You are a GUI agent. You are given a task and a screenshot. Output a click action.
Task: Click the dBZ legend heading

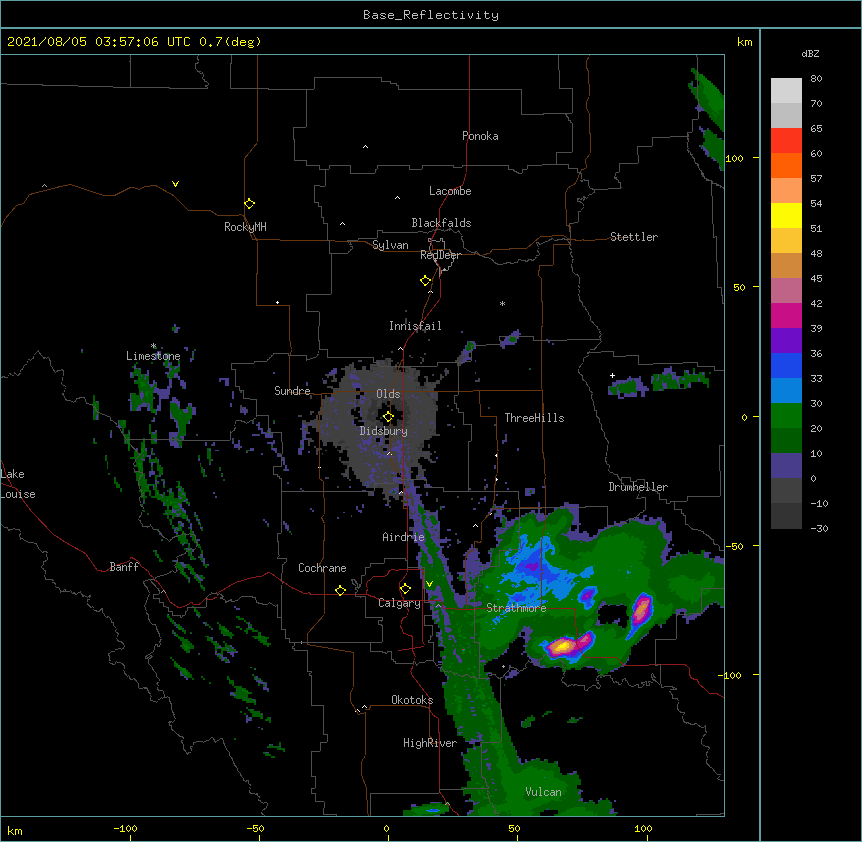pyautogui.click(x=810, y=54)
